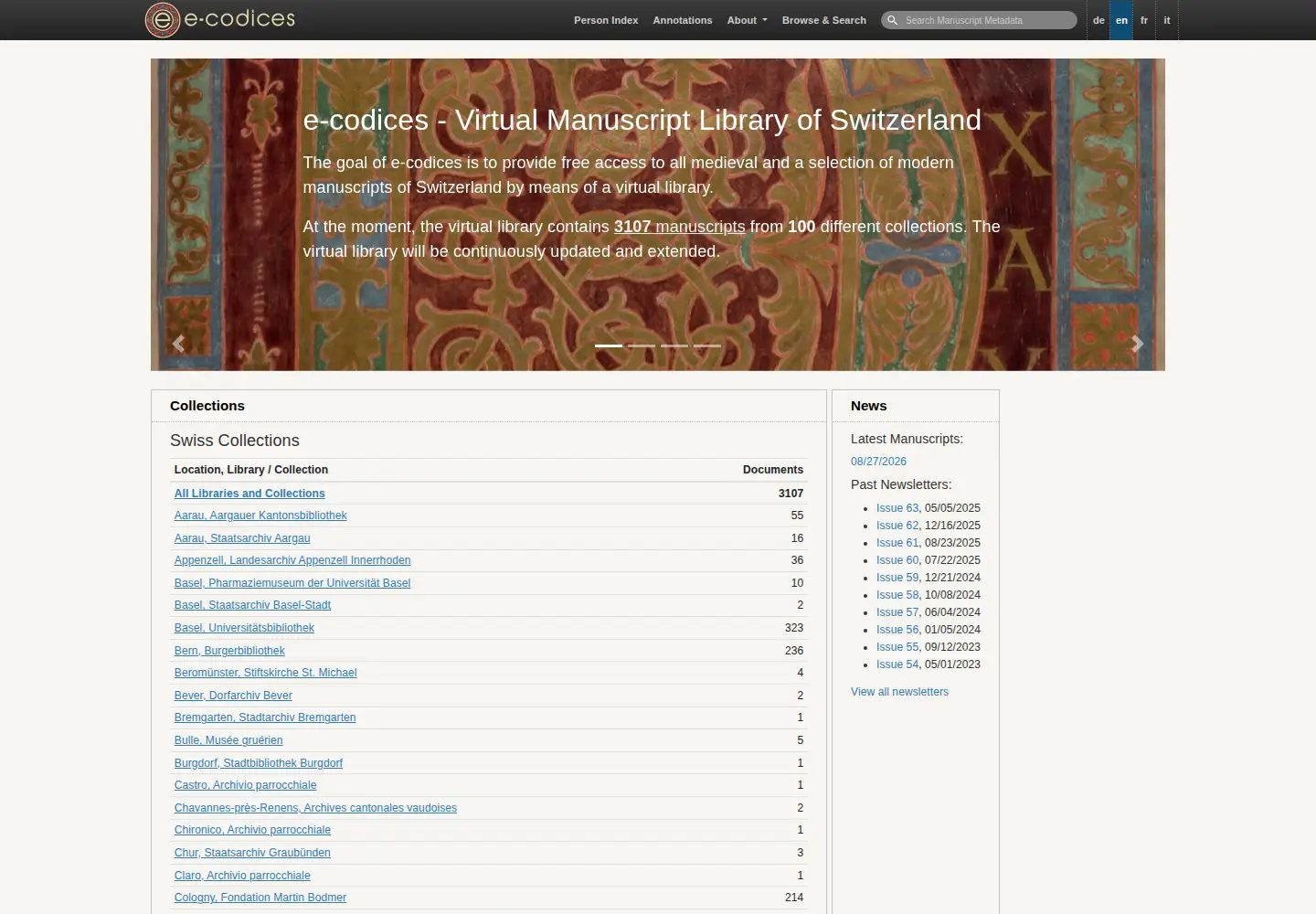Open Beromünster, Stiftskirche St. Michael
The image size is (1316, 914).
265,673
